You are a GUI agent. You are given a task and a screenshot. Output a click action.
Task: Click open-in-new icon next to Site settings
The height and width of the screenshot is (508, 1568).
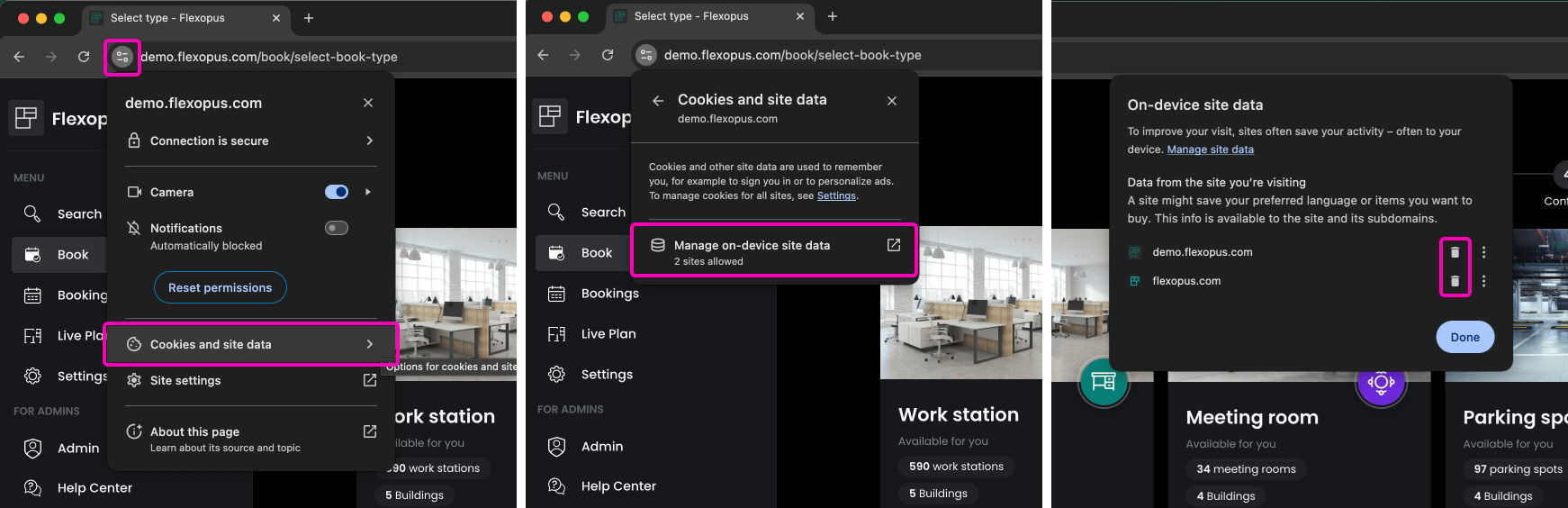369,380
